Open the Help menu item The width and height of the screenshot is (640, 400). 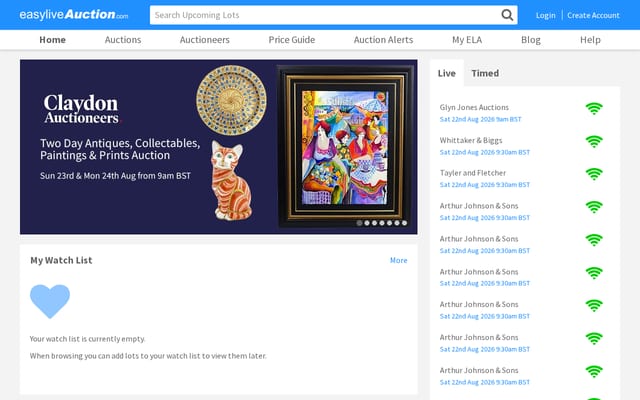pyautogui.click(x=590, y=40)
